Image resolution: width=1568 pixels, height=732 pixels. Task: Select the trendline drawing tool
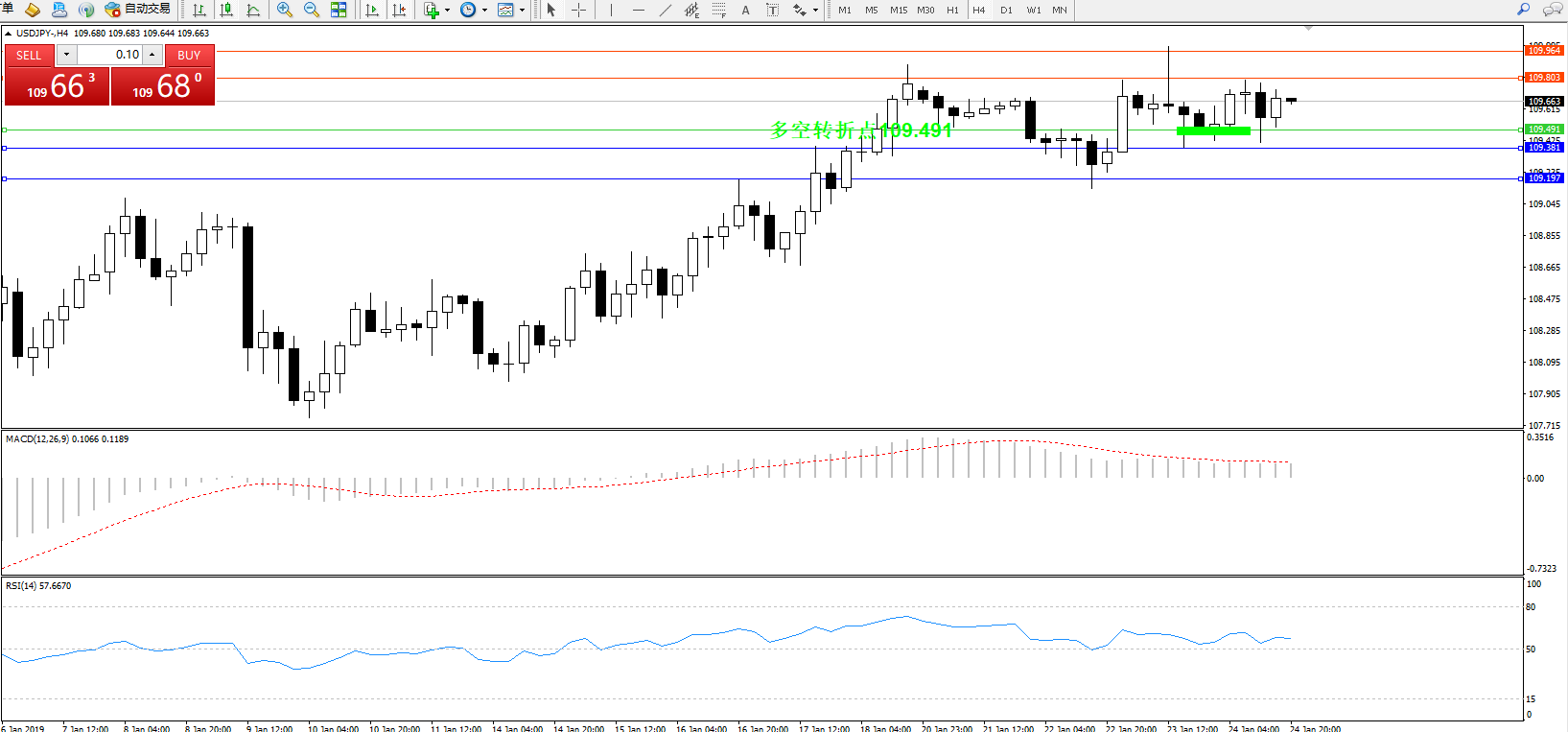click(665, 10)
